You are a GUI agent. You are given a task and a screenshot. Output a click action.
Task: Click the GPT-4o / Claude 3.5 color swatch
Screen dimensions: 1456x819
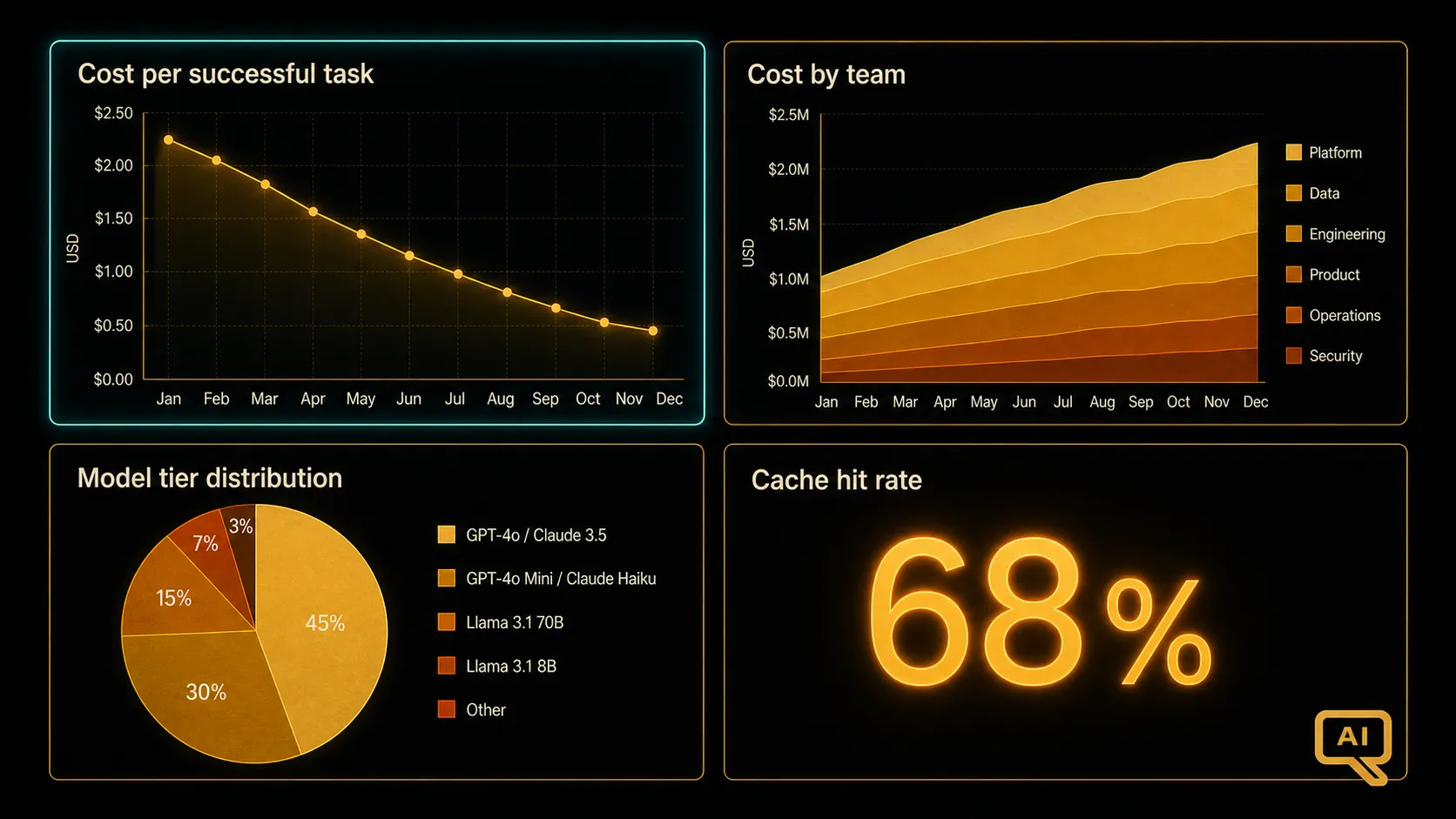pyautogui.click(x=447, y=534)
